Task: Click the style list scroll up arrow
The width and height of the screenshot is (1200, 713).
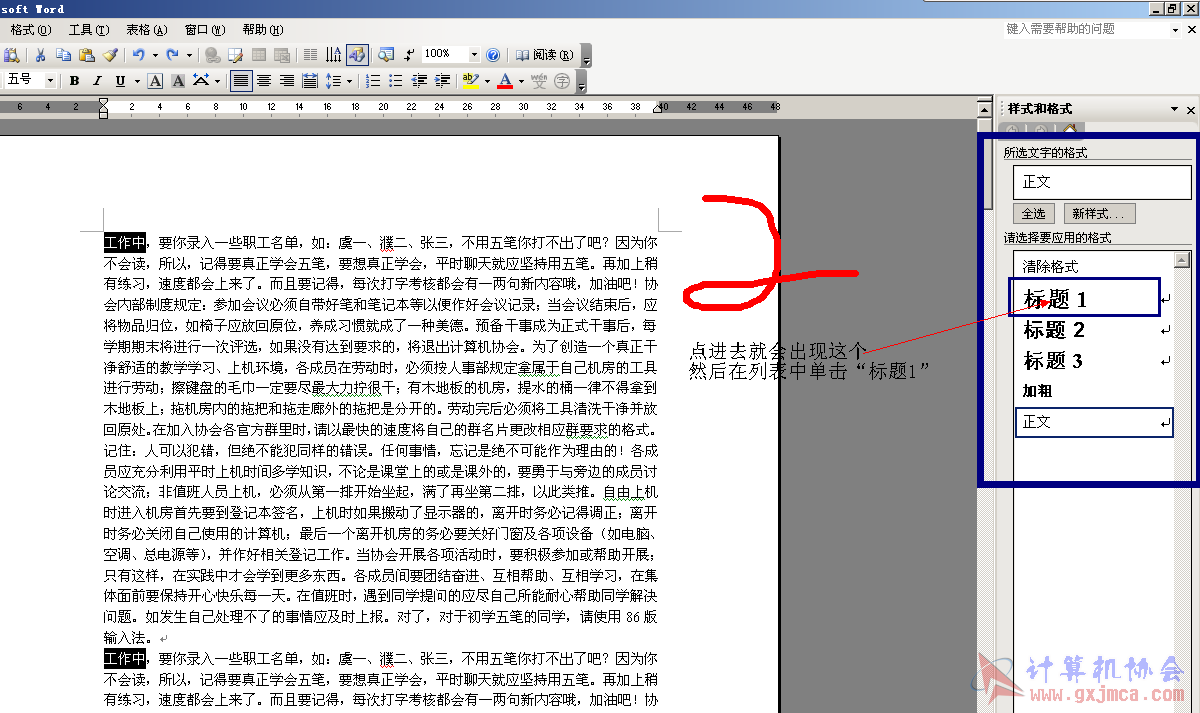Action: (x=1184, y=258)
